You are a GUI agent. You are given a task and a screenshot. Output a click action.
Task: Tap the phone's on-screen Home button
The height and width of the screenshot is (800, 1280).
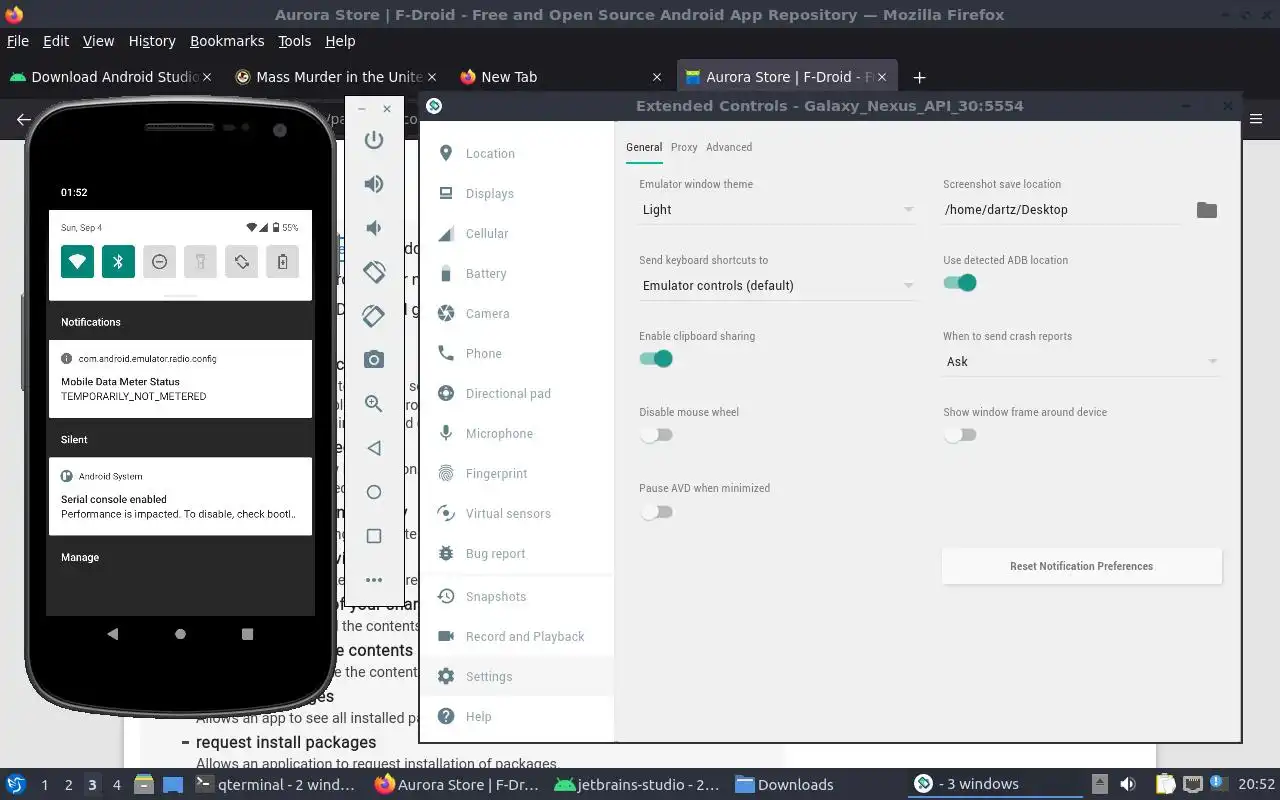click(180, 634)
